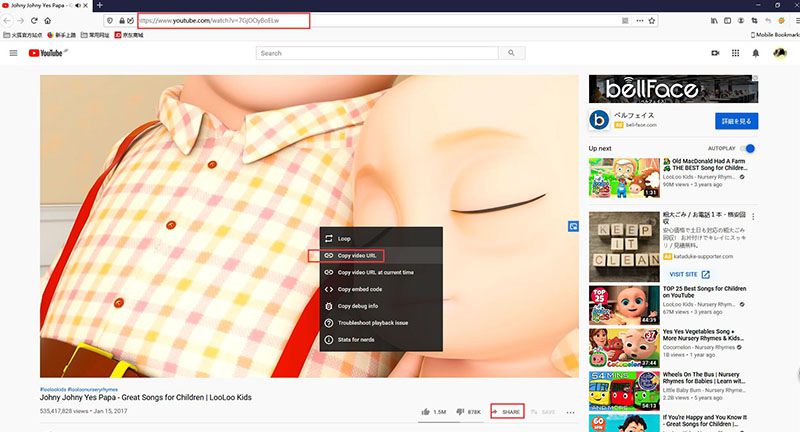Open options dots for the Japanese cleaning ad
The height and width of the screenshot is (432, 800).
pyautogui.click(x=753, y=217)
